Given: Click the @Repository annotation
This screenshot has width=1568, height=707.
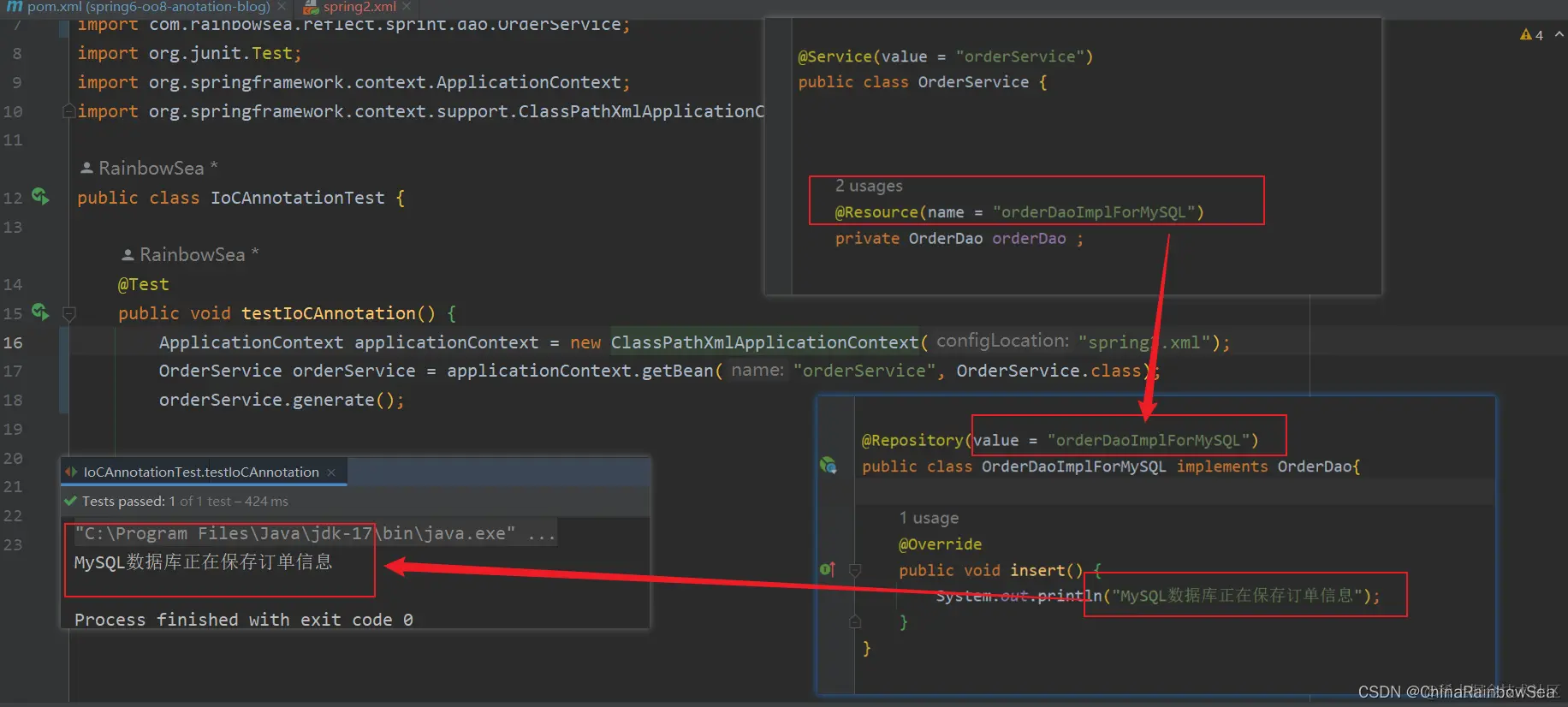Looking at the screenshot, I should coord(912,440).
